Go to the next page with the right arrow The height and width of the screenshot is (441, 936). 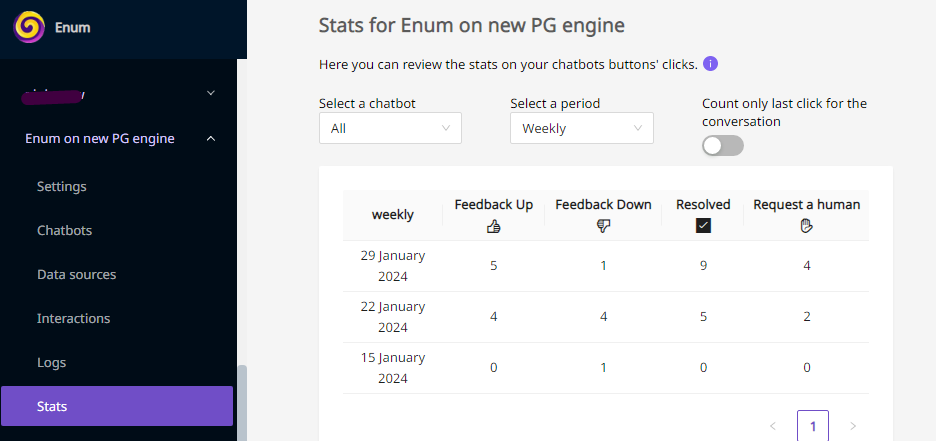click(x=853, y=425)
